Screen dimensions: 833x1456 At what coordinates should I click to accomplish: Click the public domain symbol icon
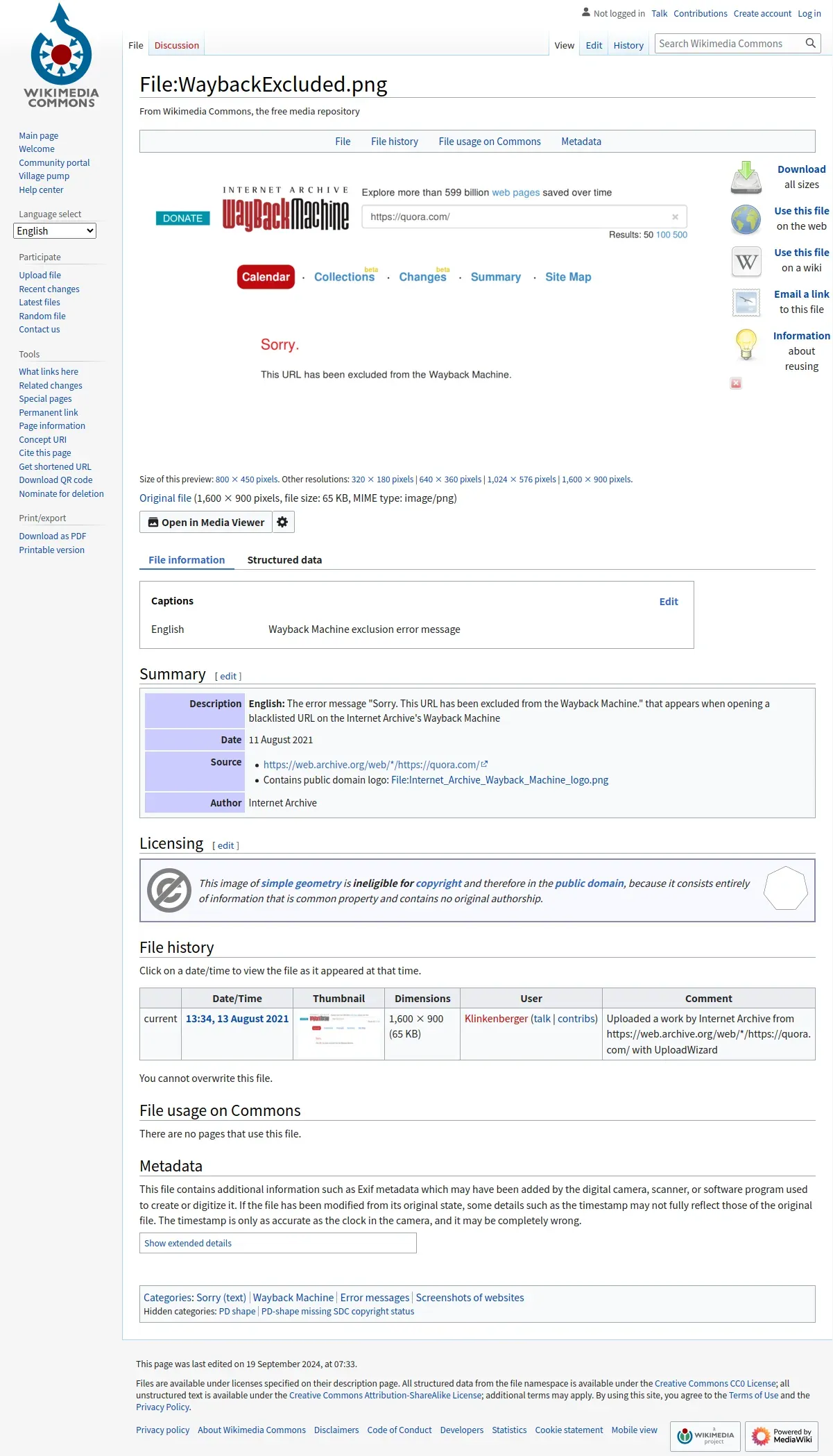tap(169, 890)
